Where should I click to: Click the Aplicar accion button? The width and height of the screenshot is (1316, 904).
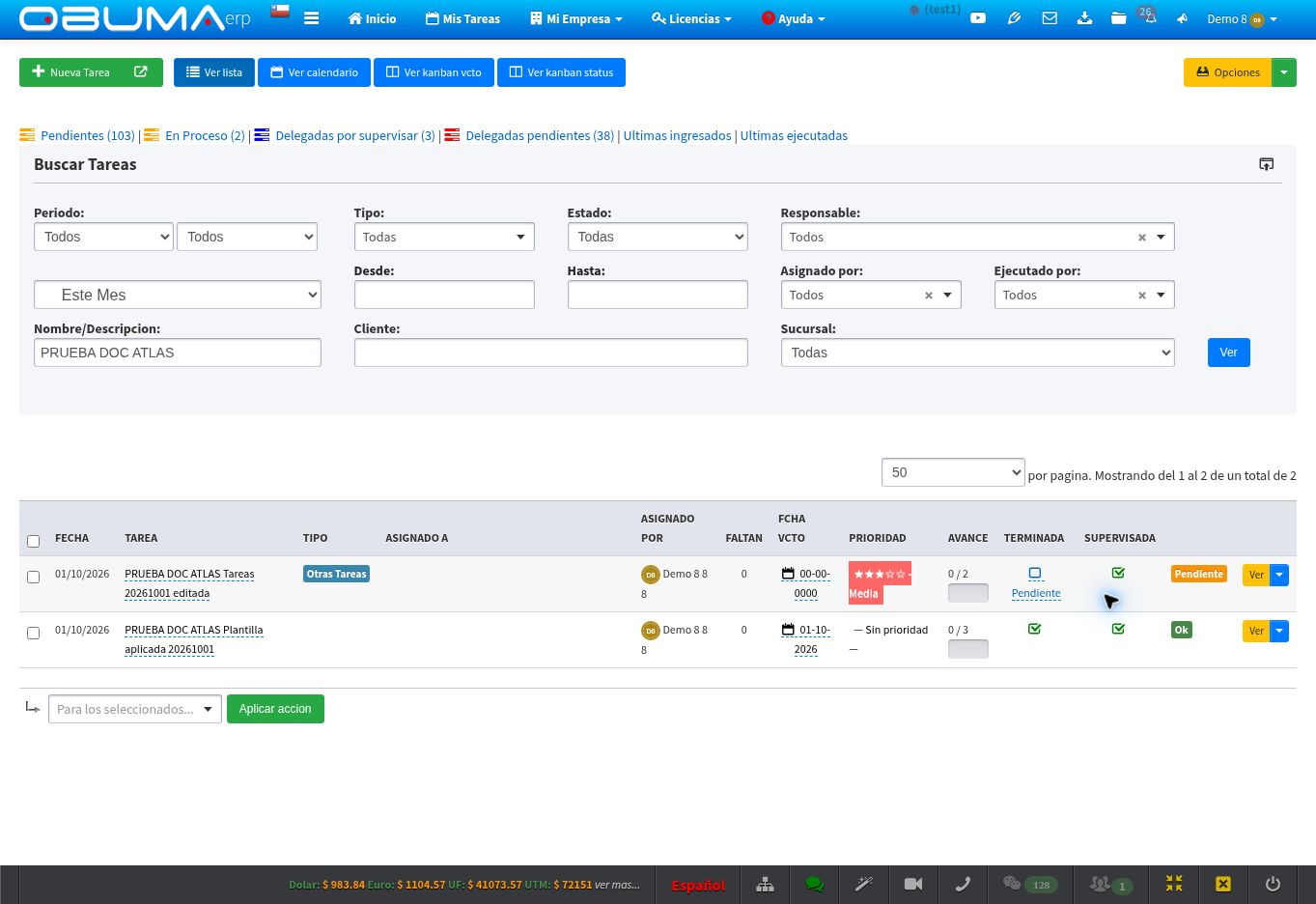click(275, 709)
